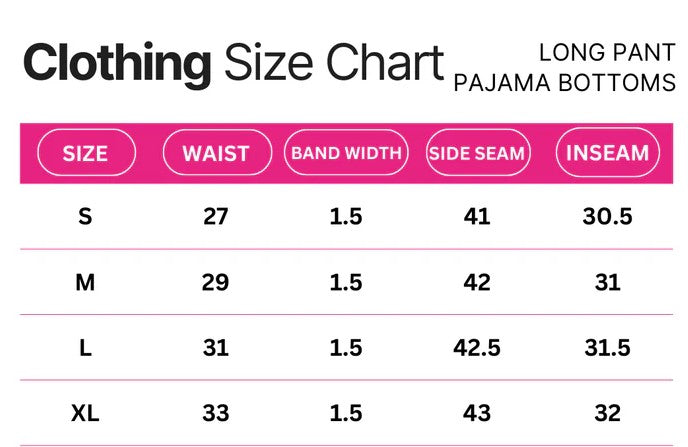The image size is (688, 447).
Task: Click inseam value 32 for size XL
Action: (x=607, y=413)
